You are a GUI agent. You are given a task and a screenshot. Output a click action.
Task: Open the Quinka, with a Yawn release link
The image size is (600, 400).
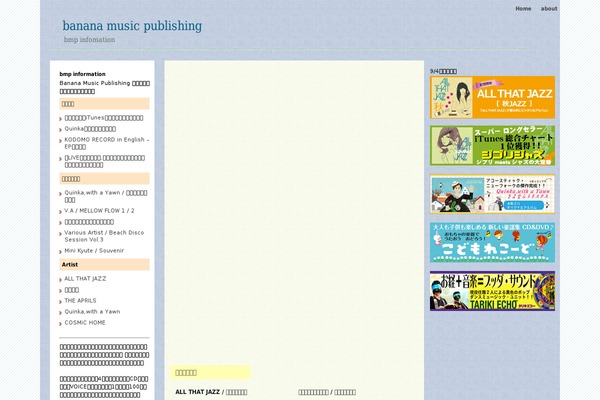pos(106,196)
